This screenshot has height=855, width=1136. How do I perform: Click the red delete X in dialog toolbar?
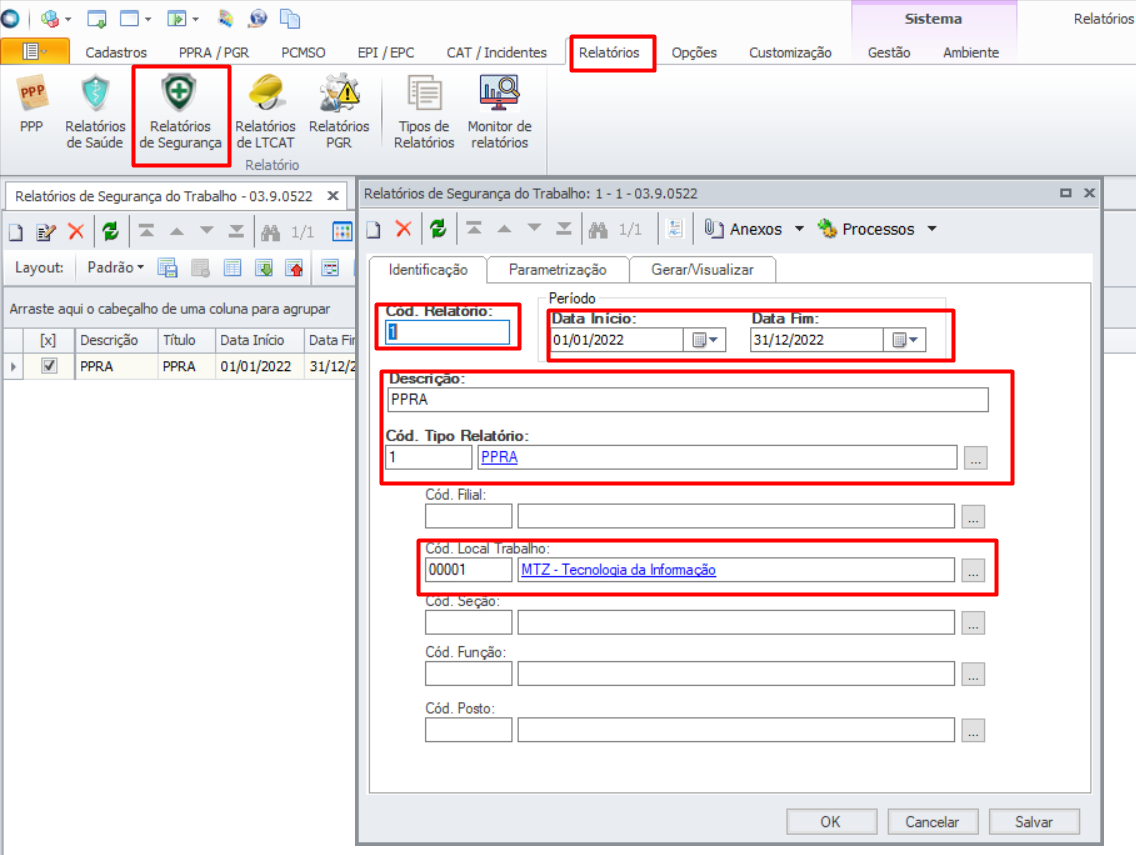(404, 229)
